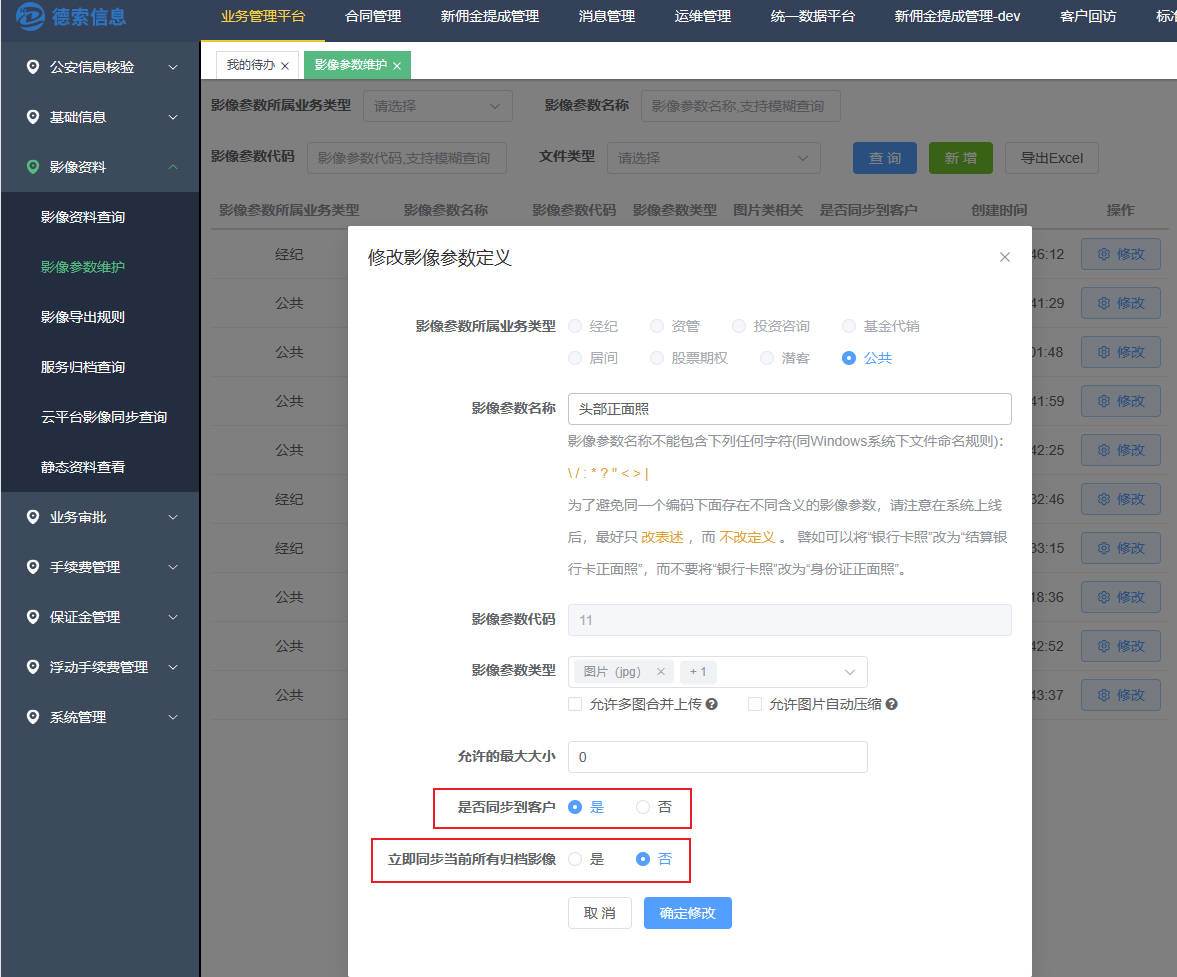Enable 允许多图合并上传 checkbox
1177x977 pixels.
pyautogui.click(x=575, y=704)
